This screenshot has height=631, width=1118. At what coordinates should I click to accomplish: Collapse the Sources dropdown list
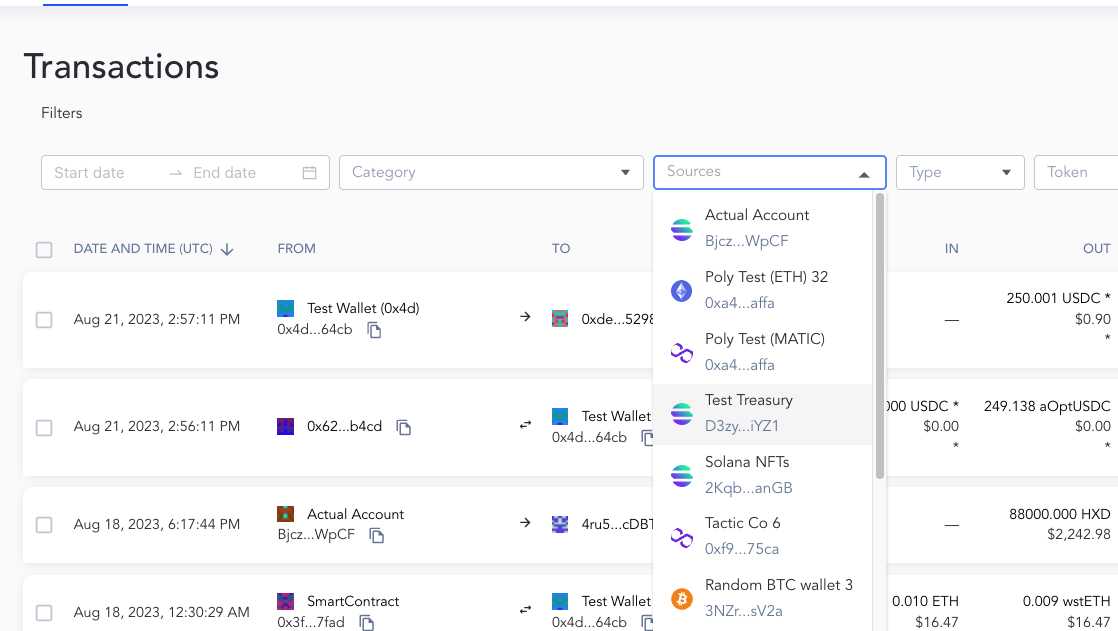864,174
